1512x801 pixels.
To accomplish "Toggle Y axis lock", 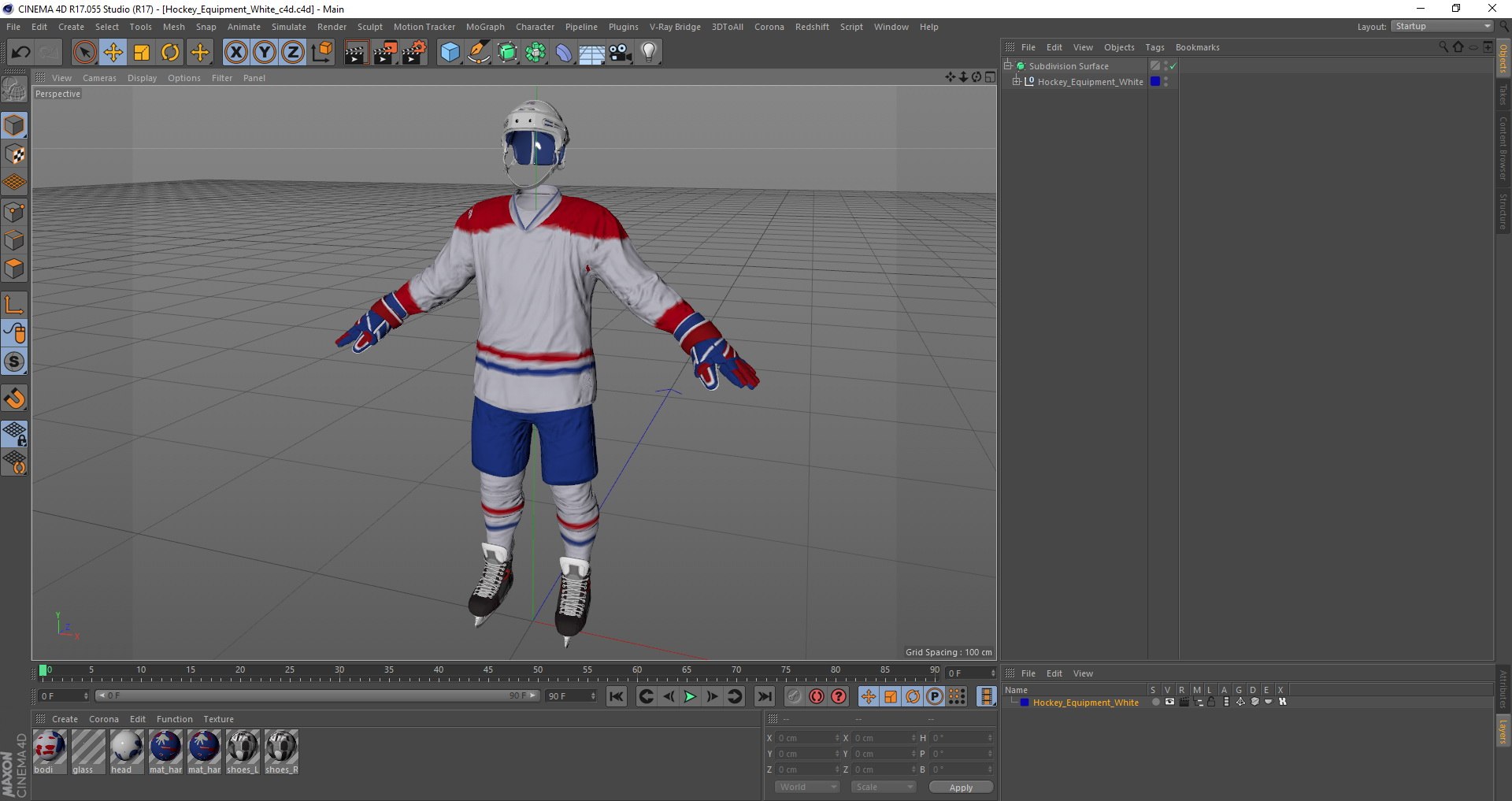I will click(265, 53).
